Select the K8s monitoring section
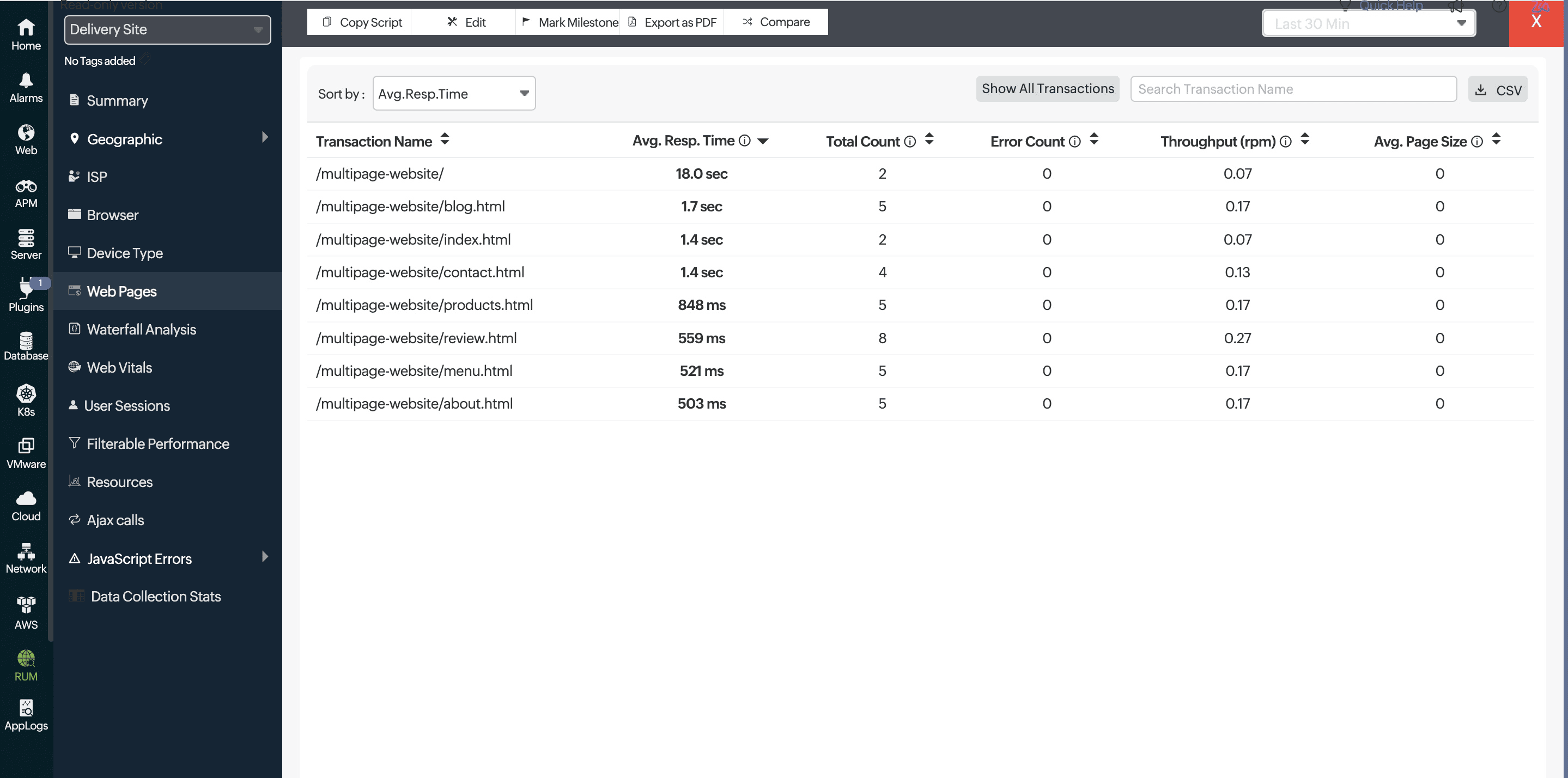1568x778 pixels. pos(26,399)
